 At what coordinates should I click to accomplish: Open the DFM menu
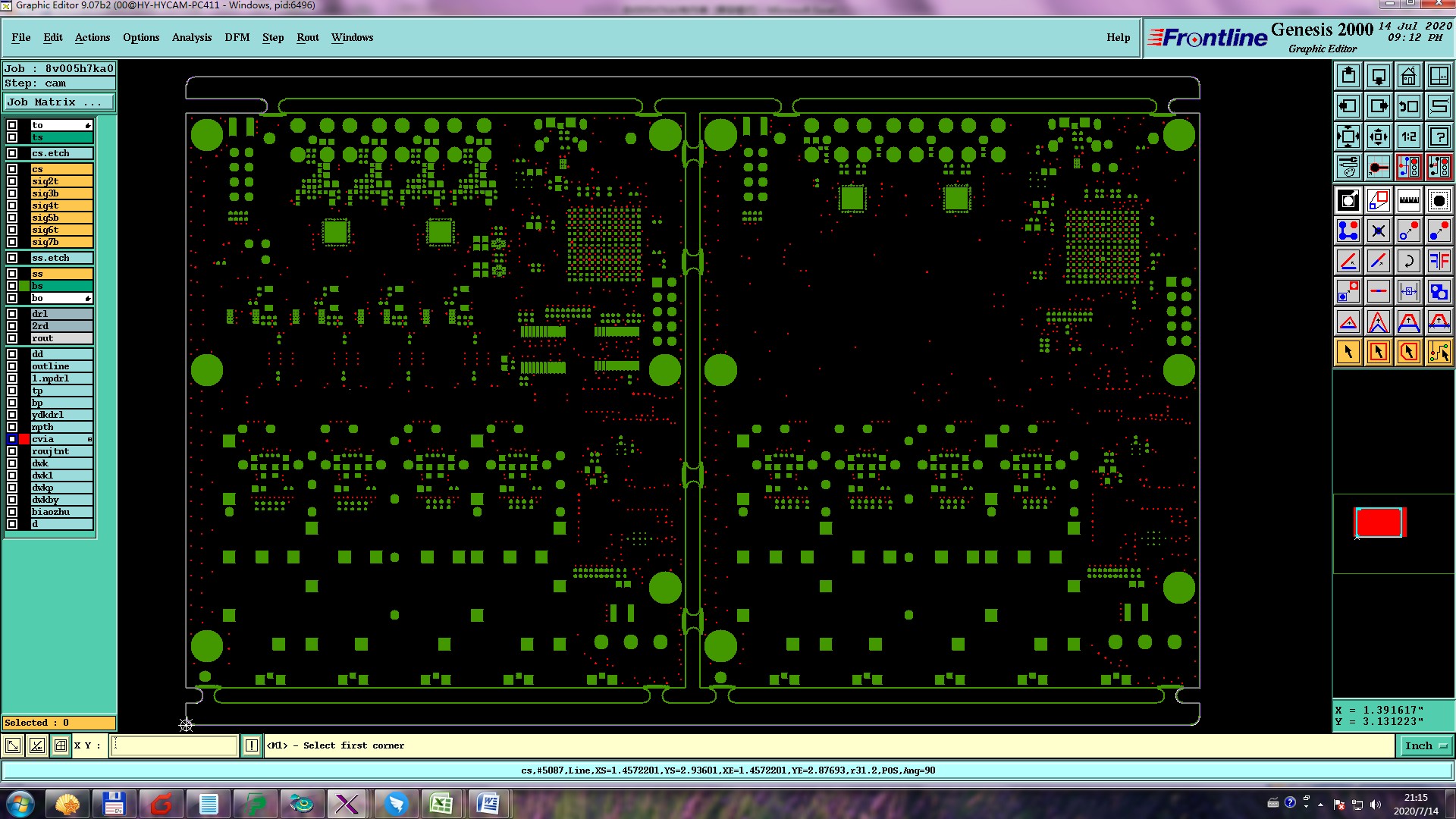[x=237, y=37]
